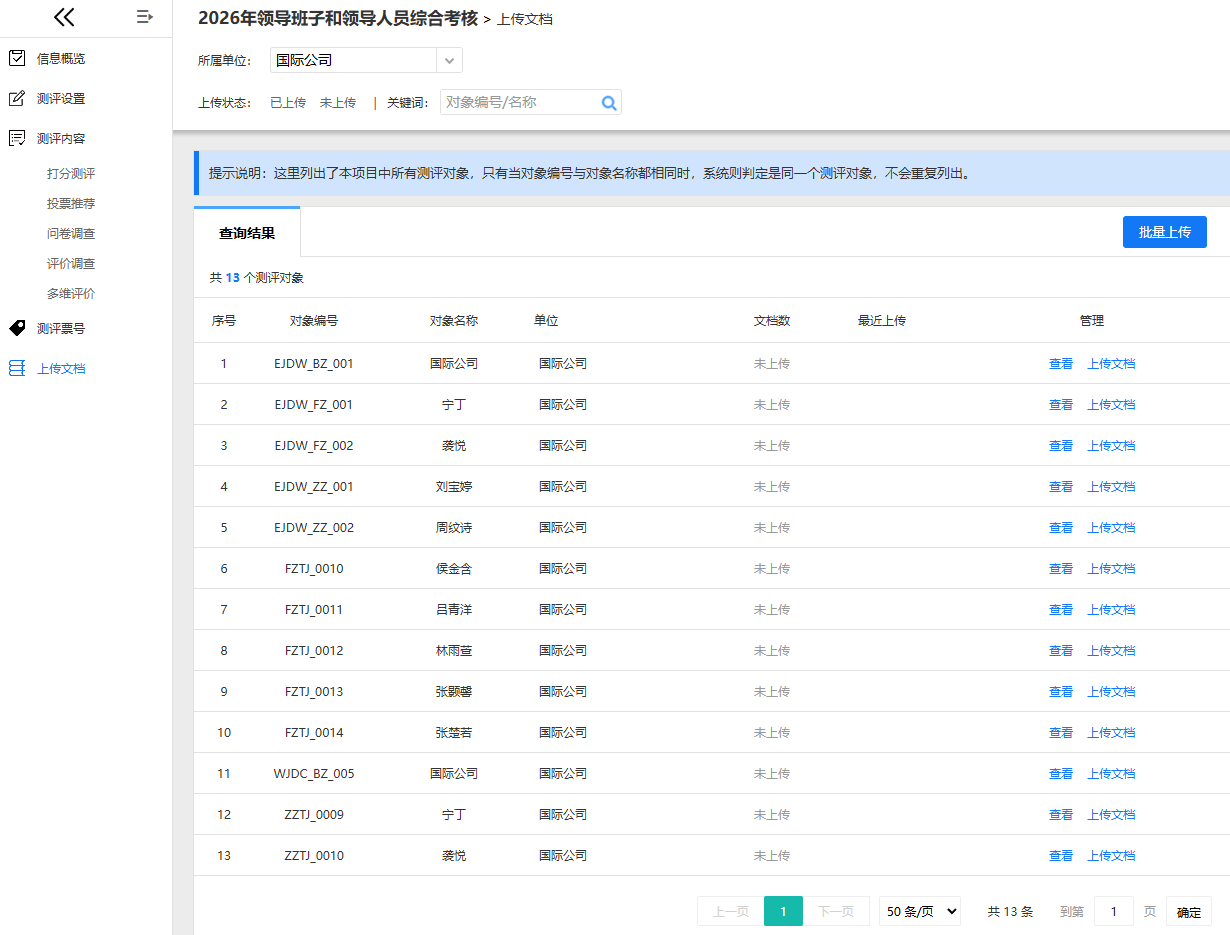Click 上传文档 for EJDW_FZ_002
This screenshot has height=935, width=1230.
[x=1111, y=445]
